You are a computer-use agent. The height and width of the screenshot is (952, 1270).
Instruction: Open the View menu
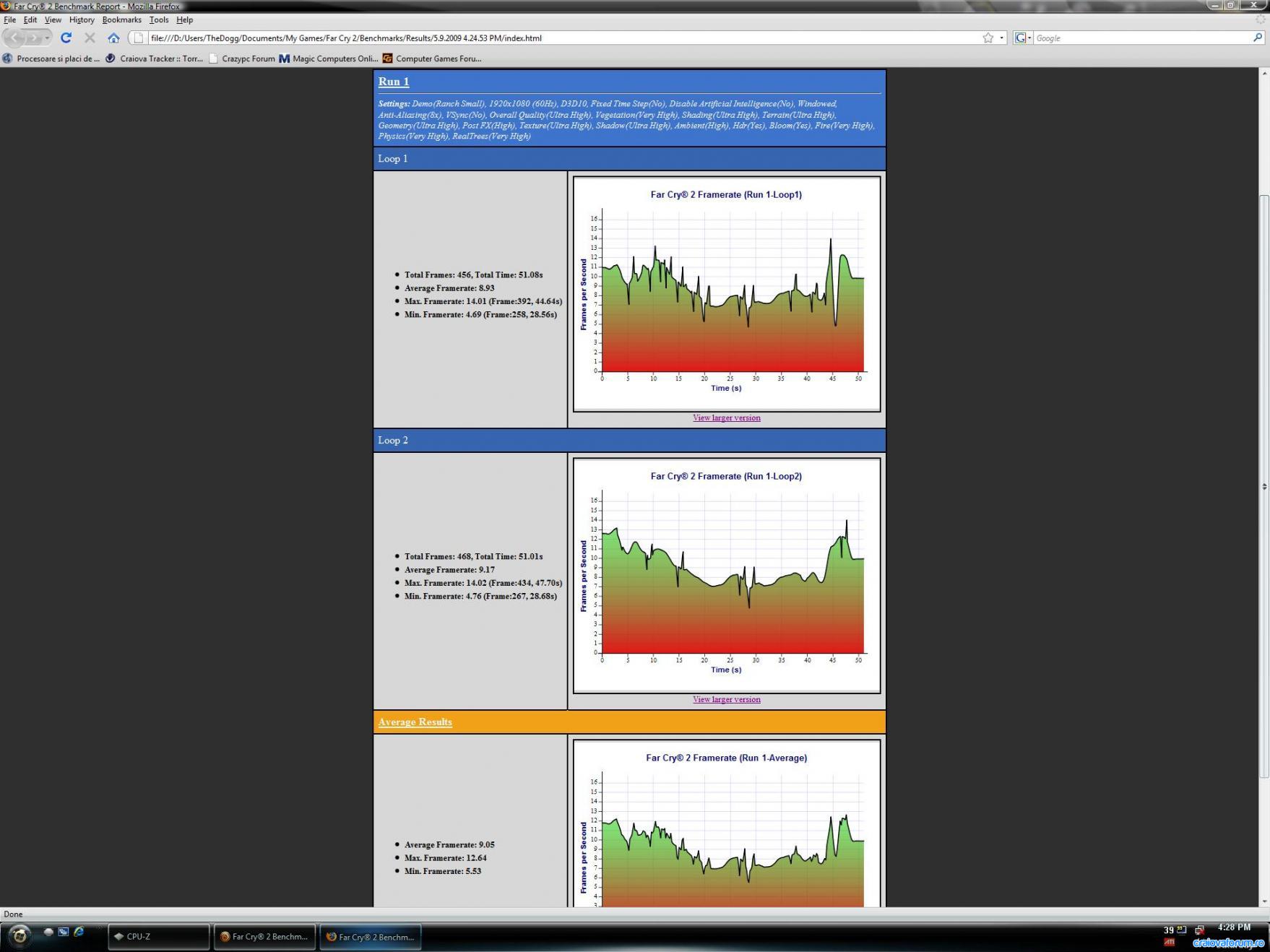coord(53,20)
